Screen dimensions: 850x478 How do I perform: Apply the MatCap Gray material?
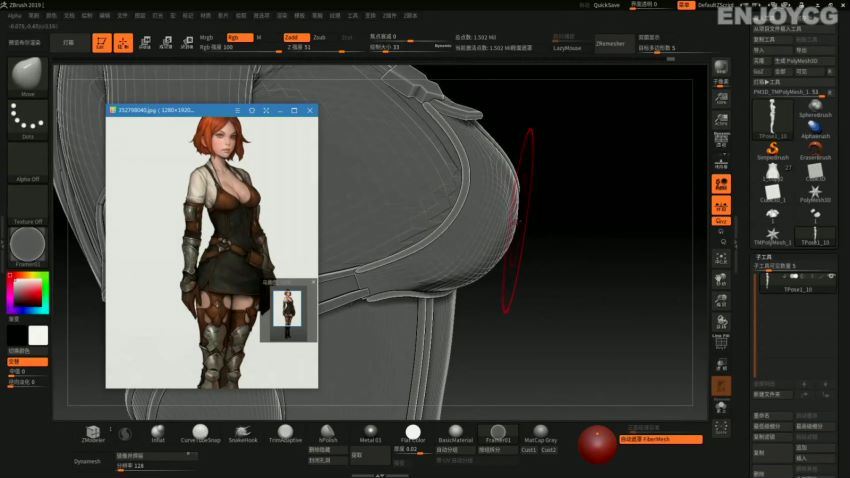(x=540, y=433)
